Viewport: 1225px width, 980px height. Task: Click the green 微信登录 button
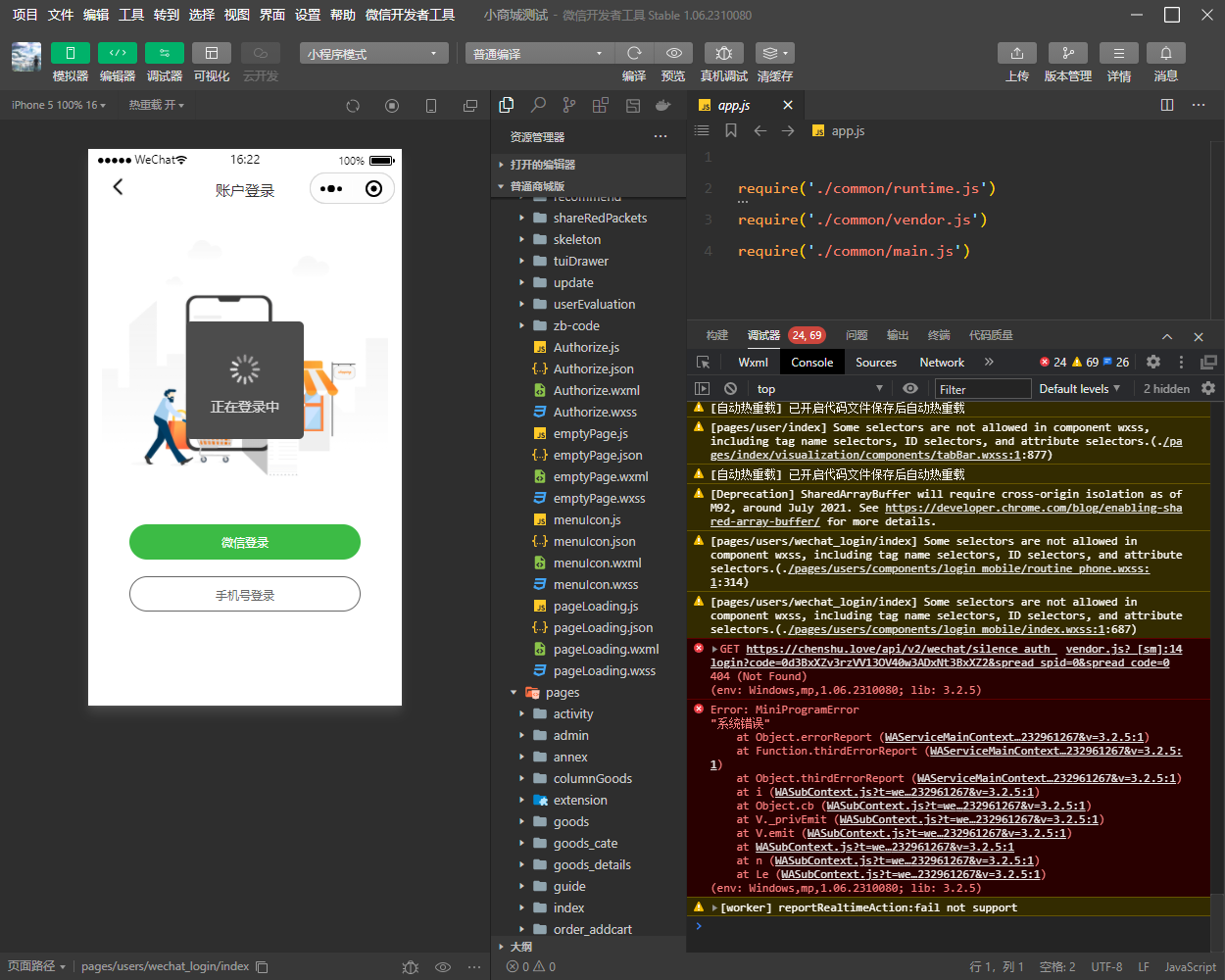[x=245, y=542]
